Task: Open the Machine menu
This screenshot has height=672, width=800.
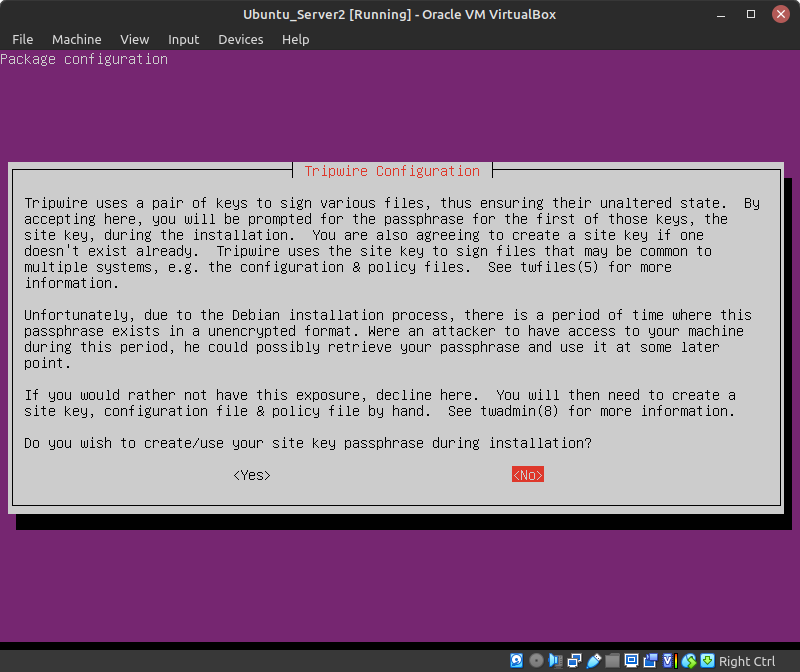Action: coord(77,39)
